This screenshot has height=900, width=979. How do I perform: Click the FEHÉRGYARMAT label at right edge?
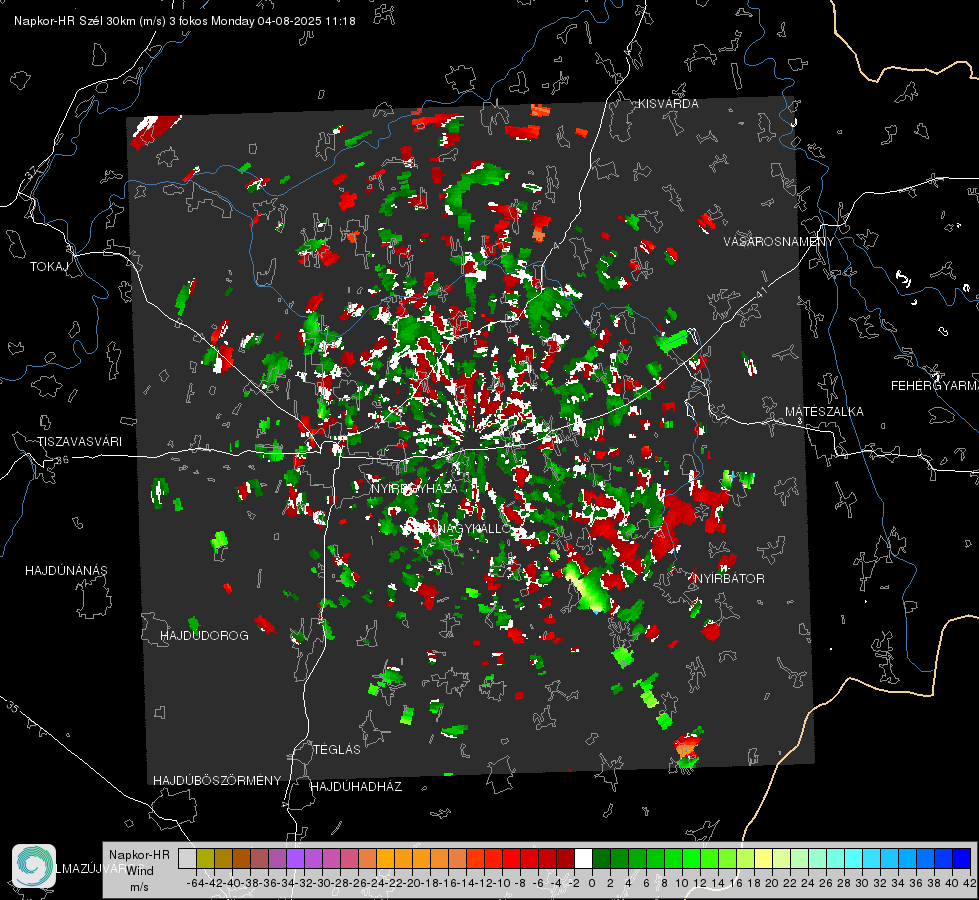click(x=934, y=385)
